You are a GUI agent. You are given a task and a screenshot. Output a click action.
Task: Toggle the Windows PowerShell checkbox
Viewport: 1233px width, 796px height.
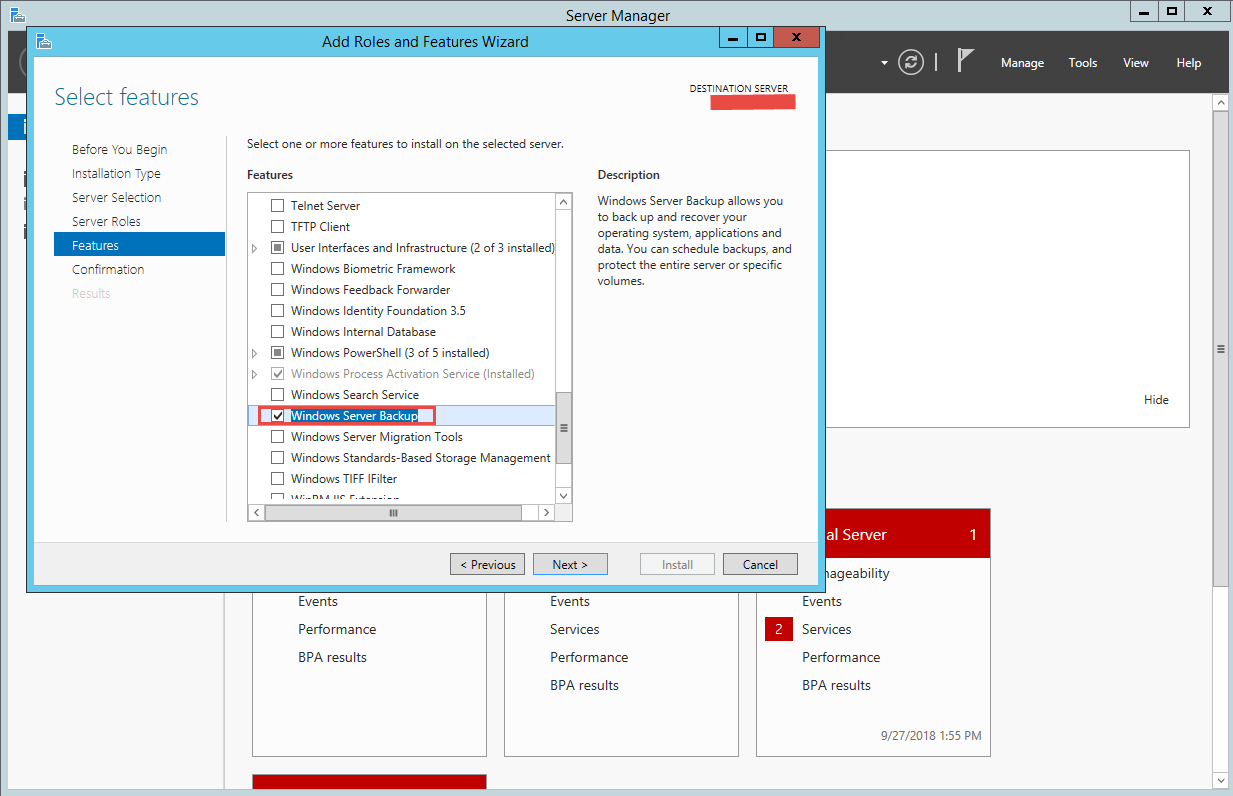(x=278, y=353)
